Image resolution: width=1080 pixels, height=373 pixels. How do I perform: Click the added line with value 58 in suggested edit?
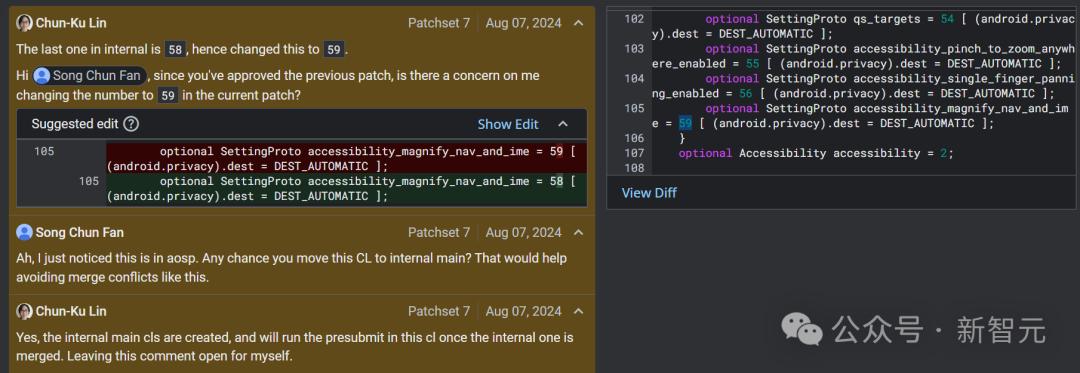click(346, 189)
